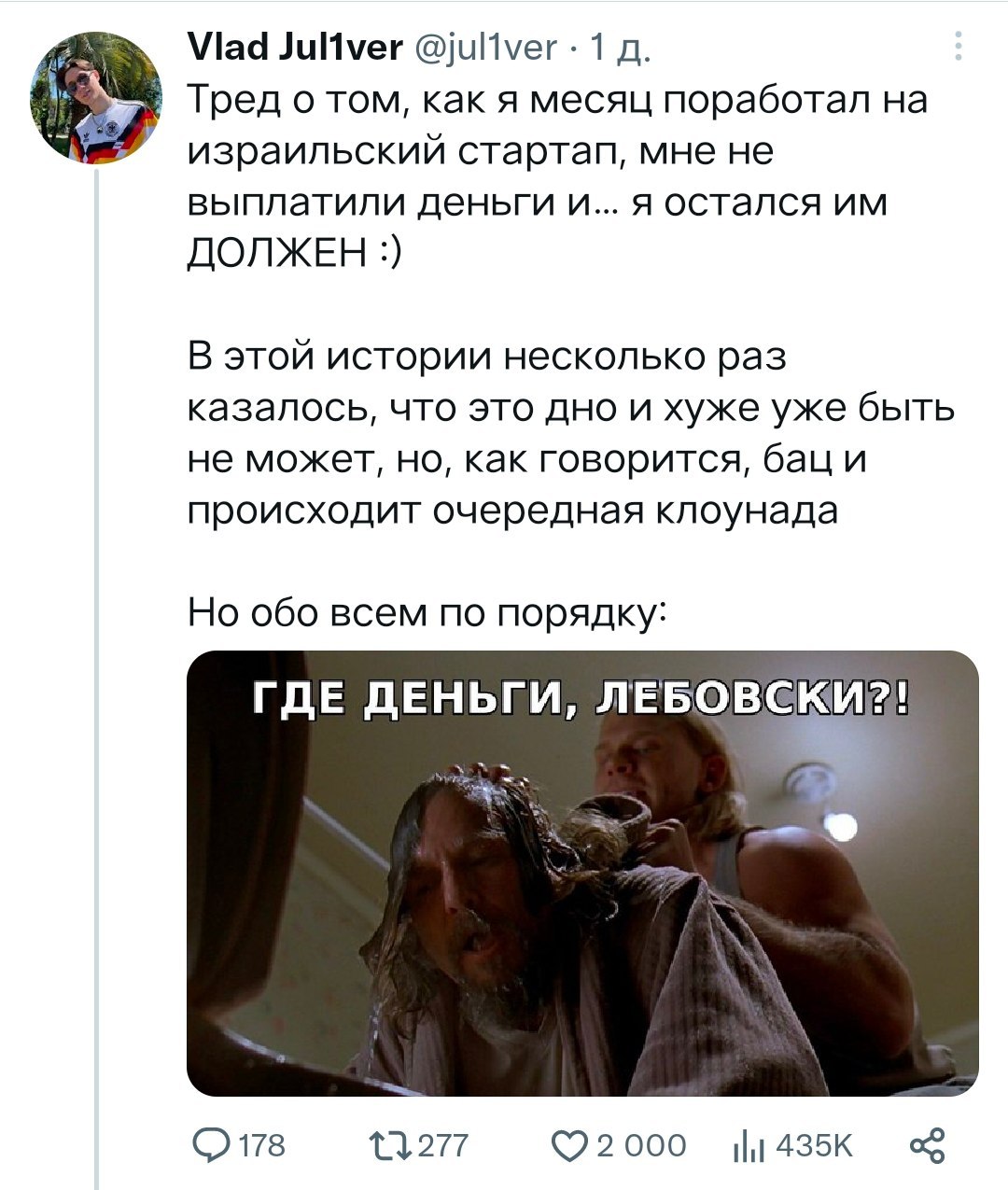1008x1190 pixels.
Task: Click the share icon
Action: click(x=926, y=1145)
